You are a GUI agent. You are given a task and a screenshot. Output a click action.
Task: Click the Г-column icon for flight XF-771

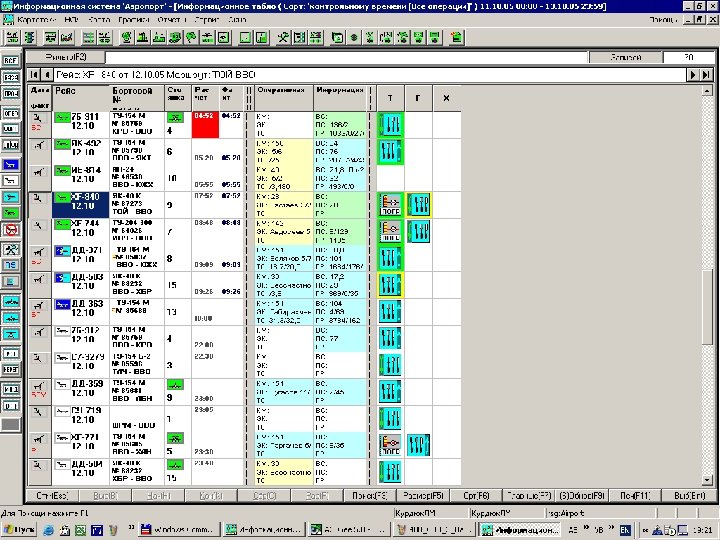(418, 445)
